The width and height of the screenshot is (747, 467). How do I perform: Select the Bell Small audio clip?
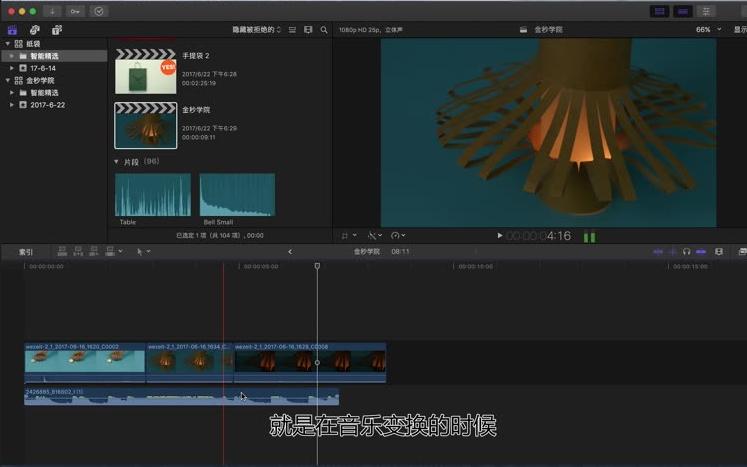pyautogui.click(x=237, y=195)
